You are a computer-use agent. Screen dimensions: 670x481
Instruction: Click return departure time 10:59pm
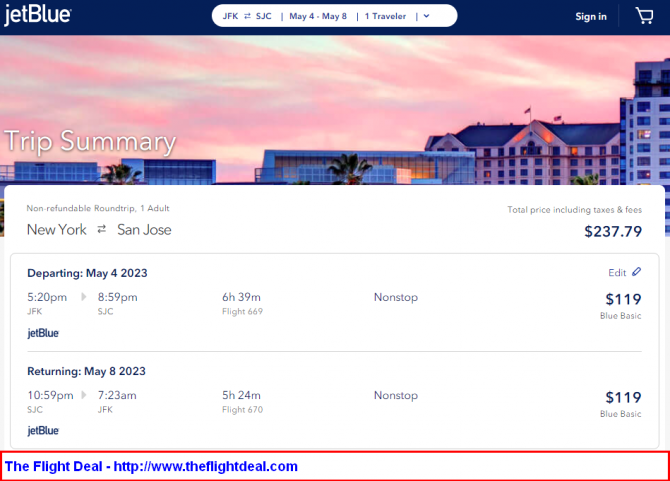(50, 396)
